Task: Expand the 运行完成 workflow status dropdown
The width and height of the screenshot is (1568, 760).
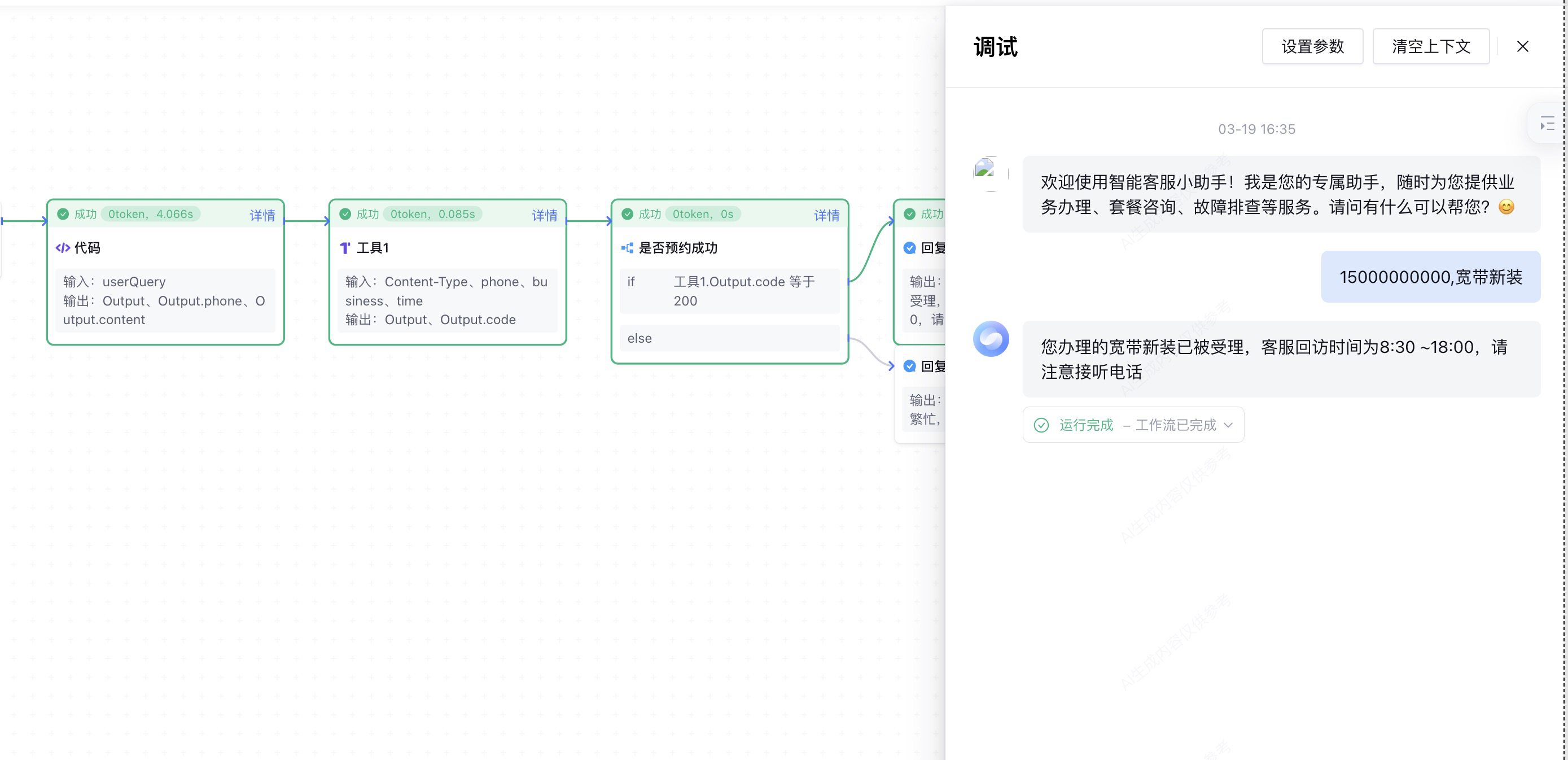Action: 1228,425
